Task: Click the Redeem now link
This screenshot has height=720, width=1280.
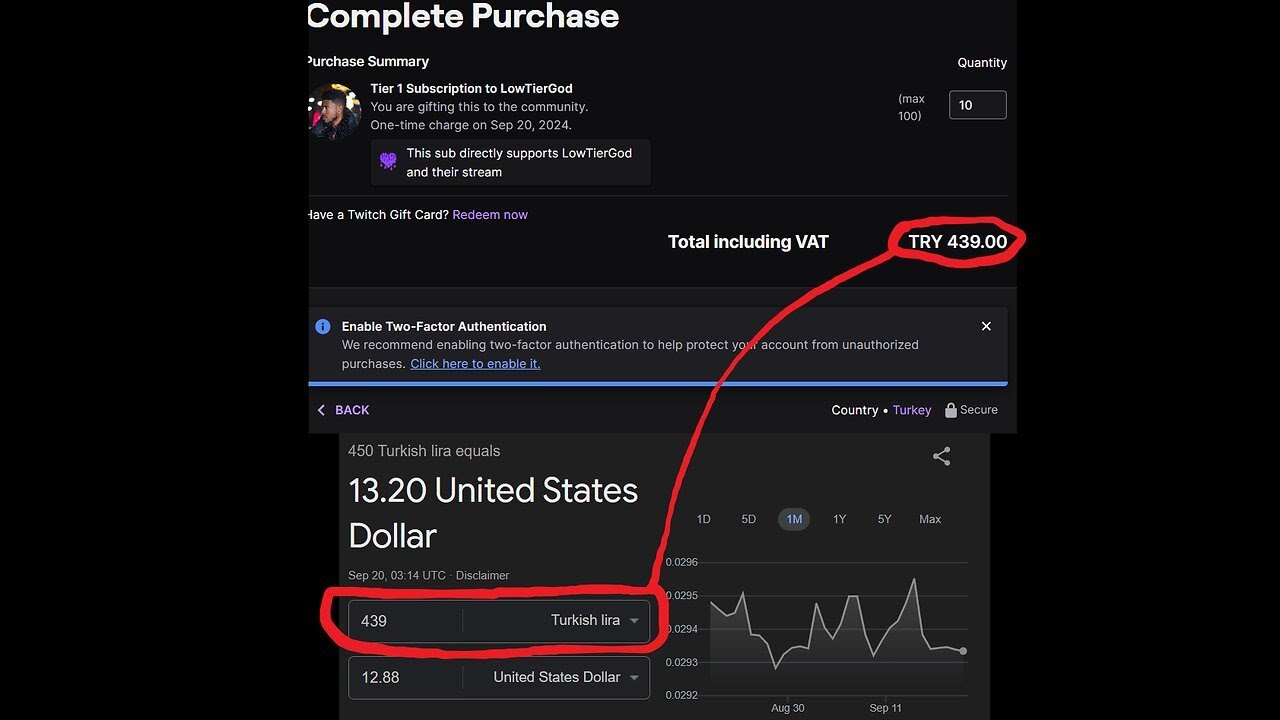Action: (x=490, y=215)
